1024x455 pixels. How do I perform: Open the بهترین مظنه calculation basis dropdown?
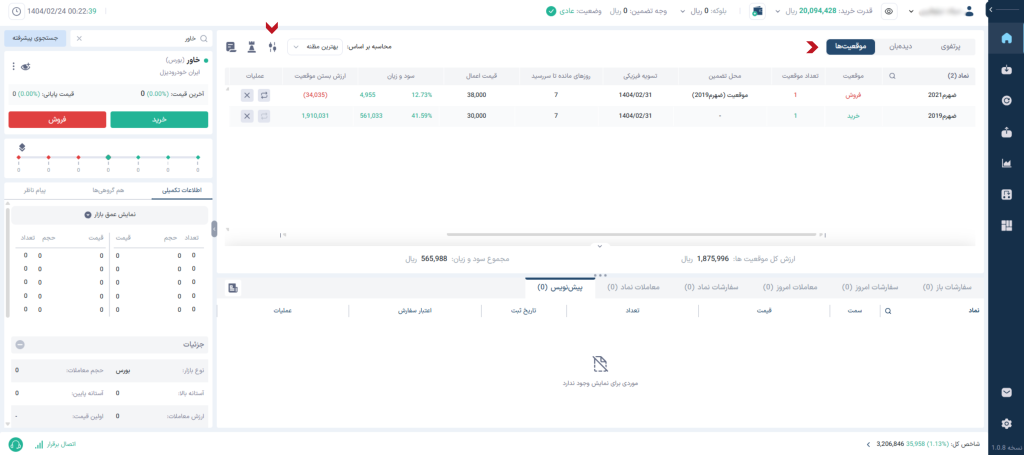314,47
